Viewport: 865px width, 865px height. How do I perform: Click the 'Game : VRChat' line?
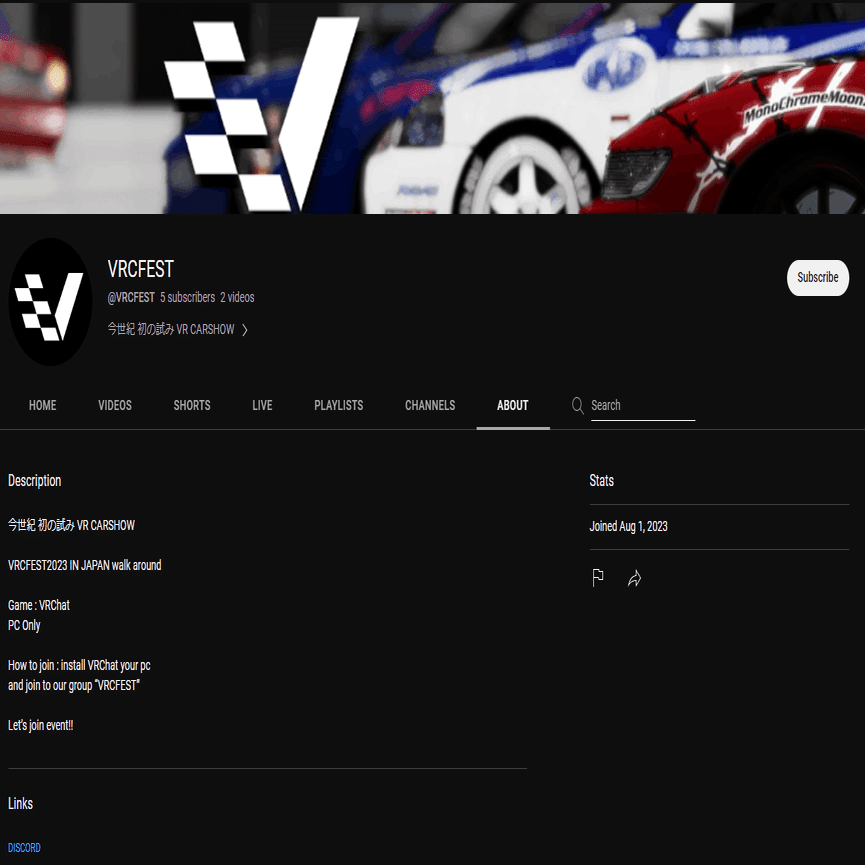(x=39, y=605)
